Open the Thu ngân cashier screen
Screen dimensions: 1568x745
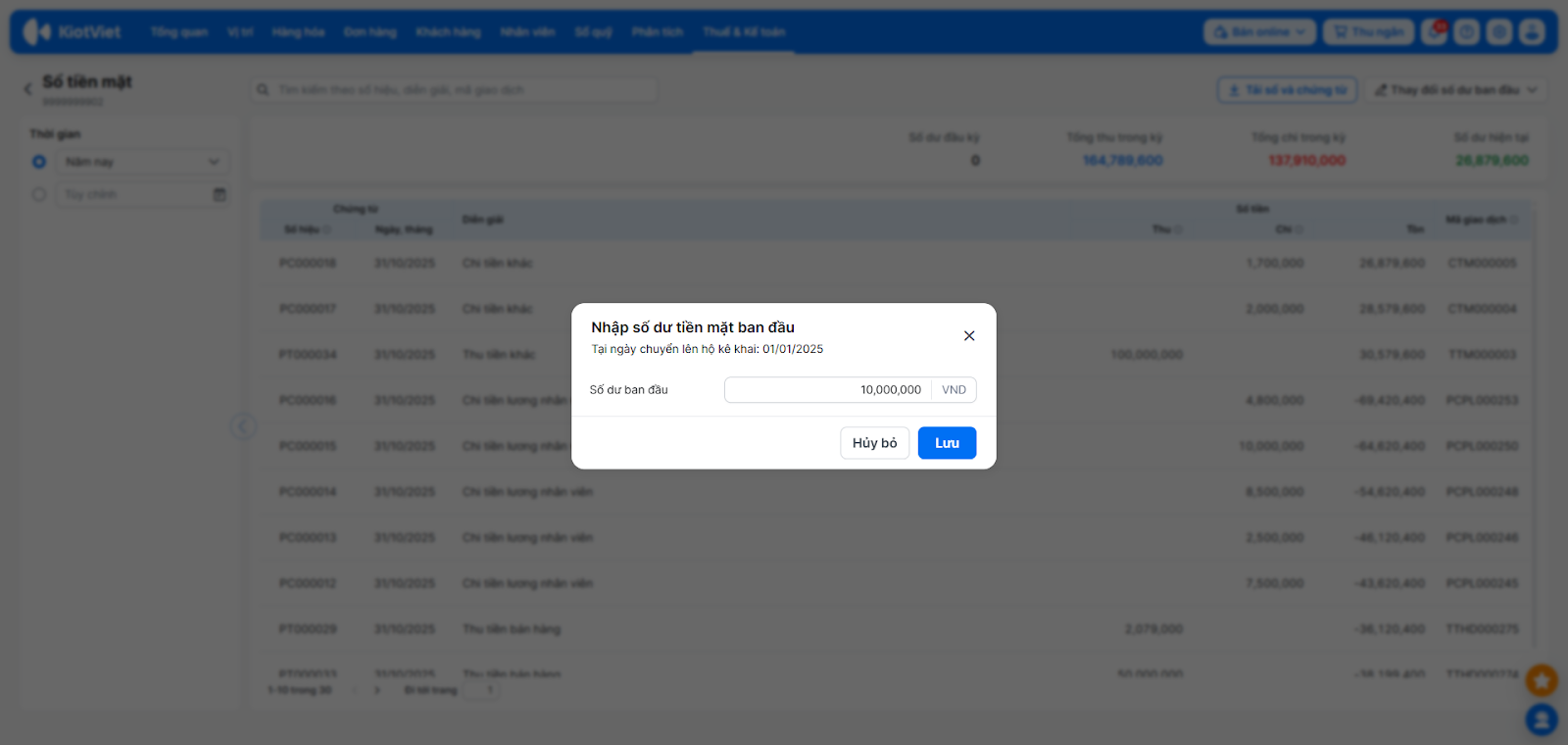click(x=1368, y=32)
